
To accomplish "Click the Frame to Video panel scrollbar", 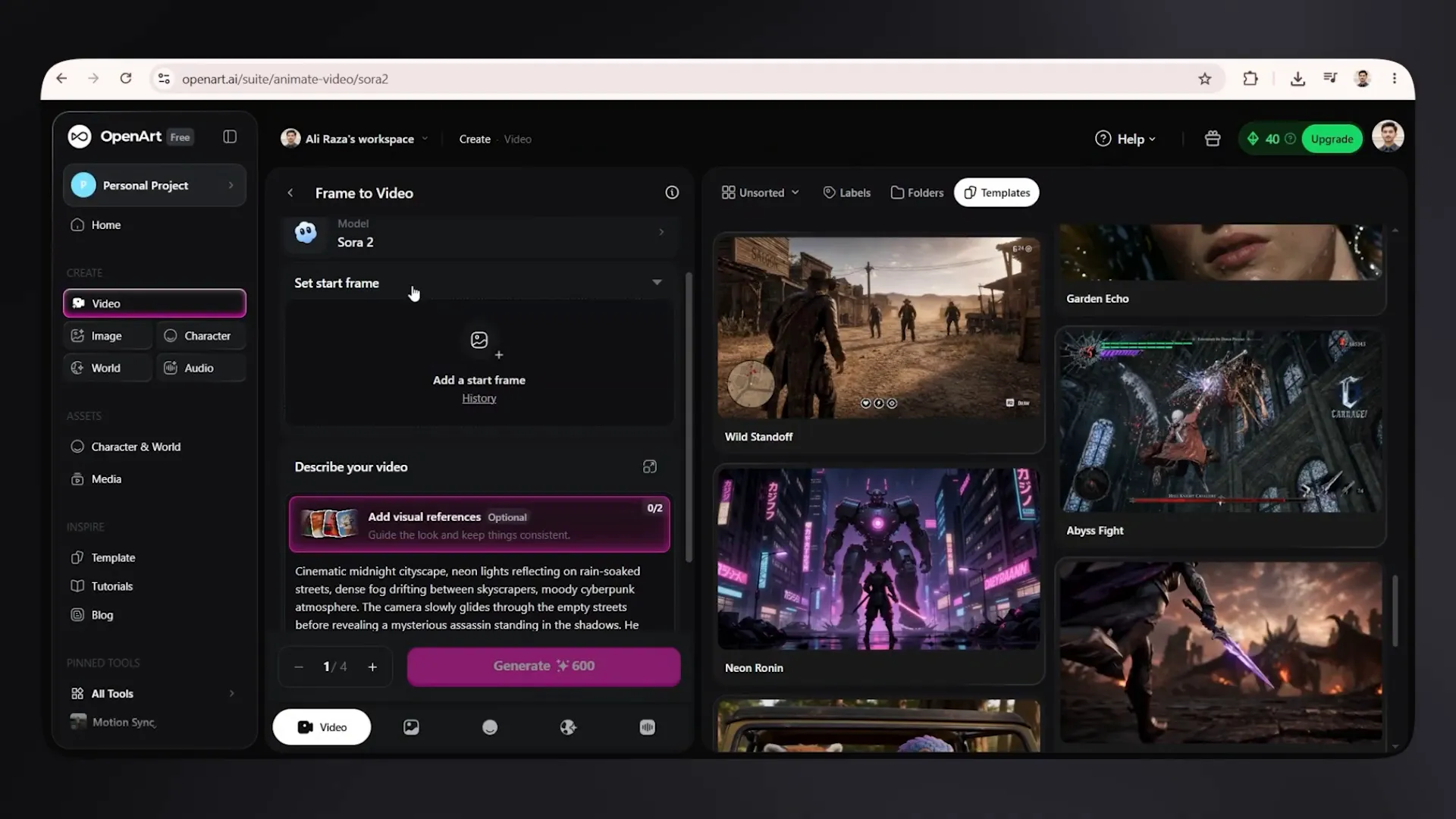I will pos(689,417).
